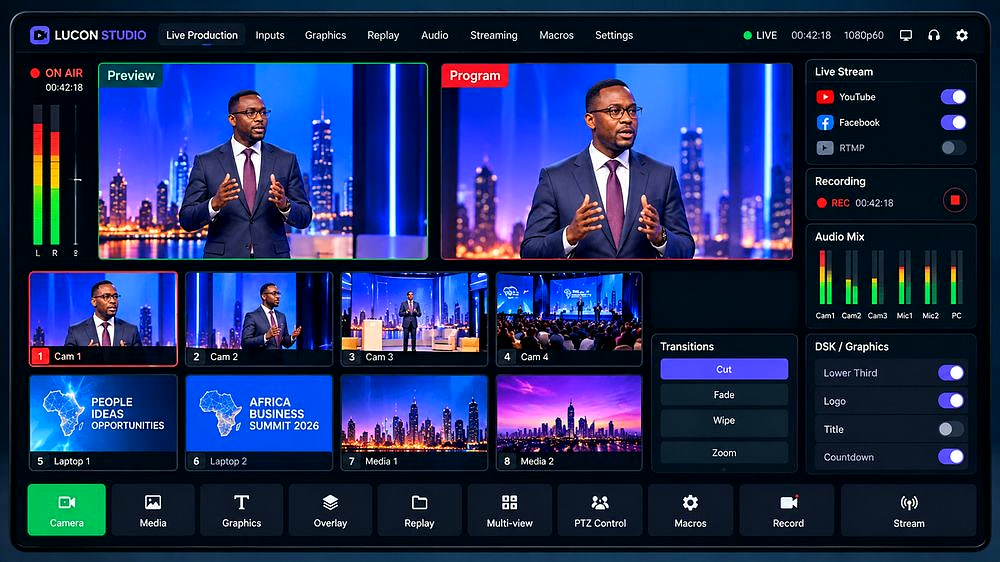Toggle the Lower Third switch
This screenshot has width=1000, height=562.
(951, 373)
